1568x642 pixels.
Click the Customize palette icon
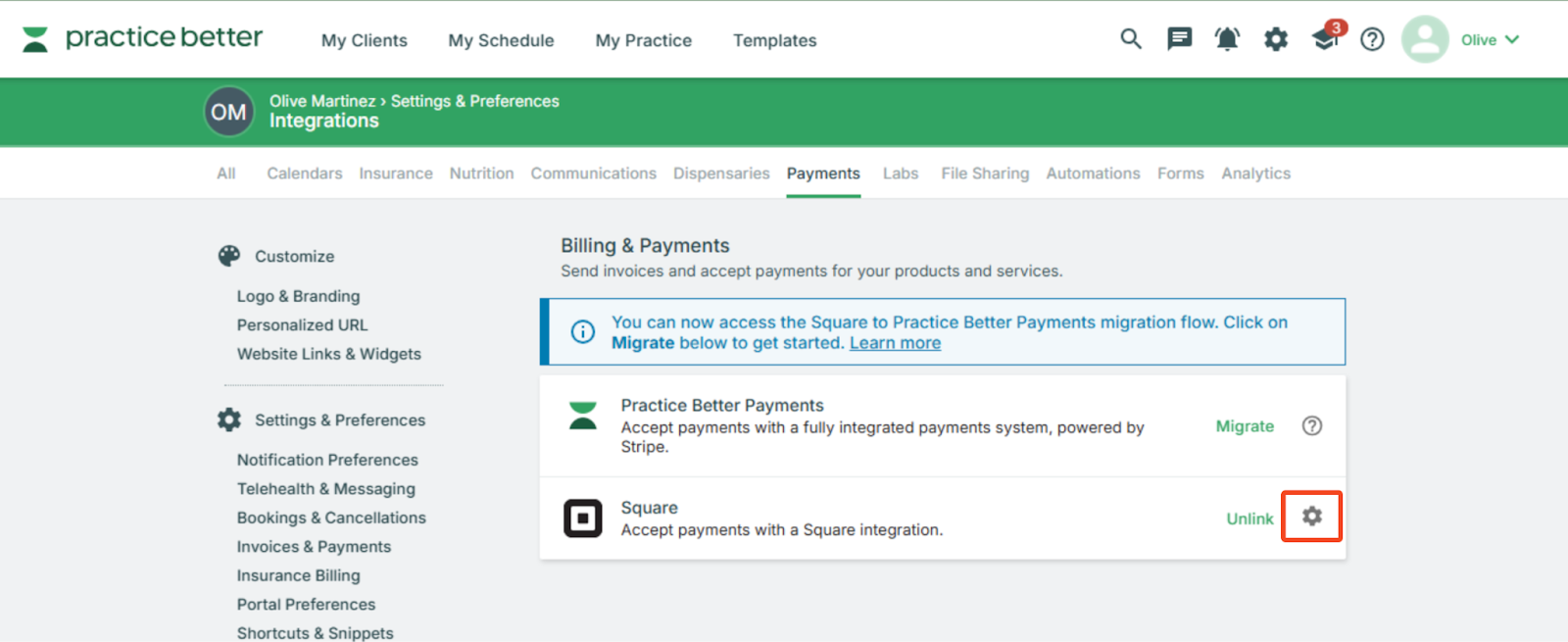229,256
